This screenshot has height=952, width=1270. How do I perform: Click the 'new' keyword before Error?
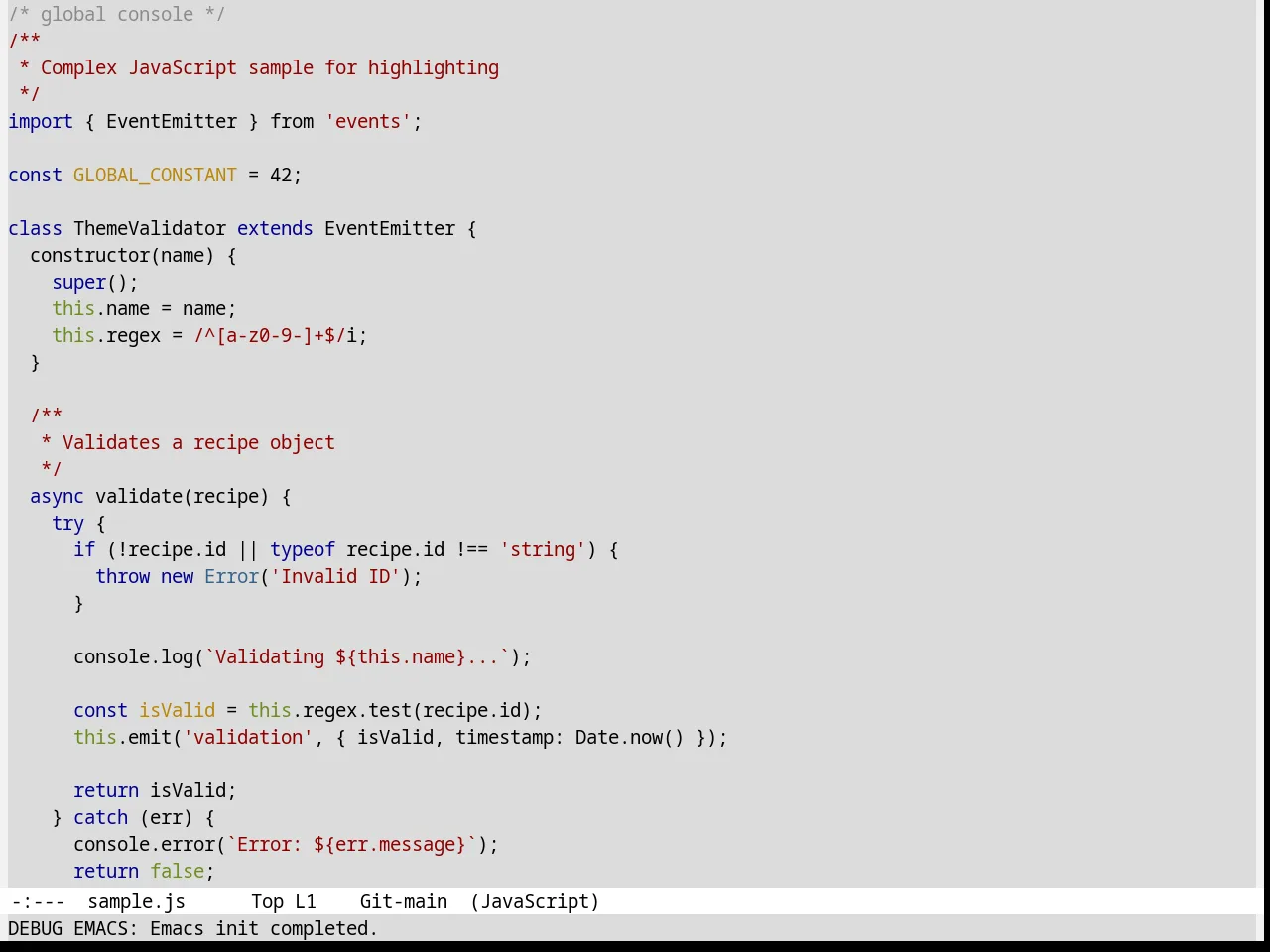(x=177, y=576)
